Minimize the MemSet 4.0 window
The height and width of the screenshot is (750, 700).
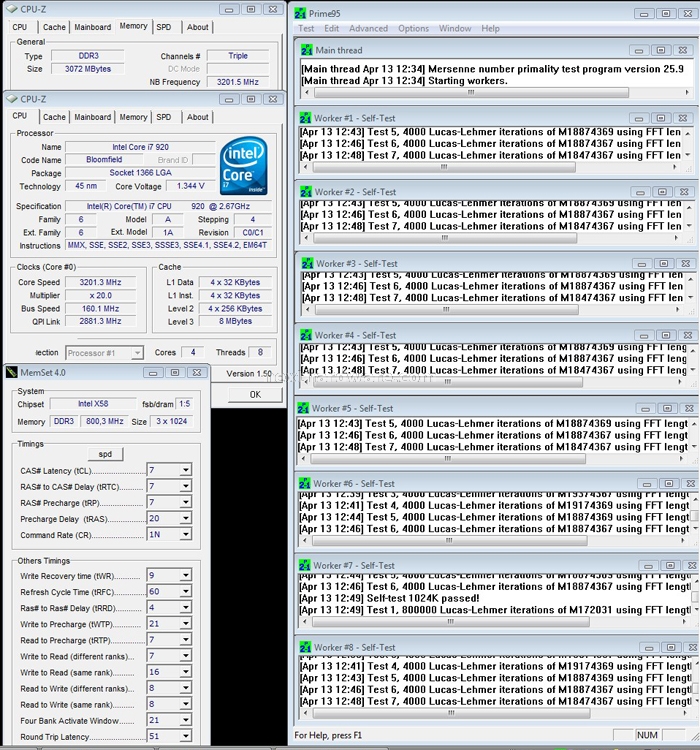(x=153, y=373)
